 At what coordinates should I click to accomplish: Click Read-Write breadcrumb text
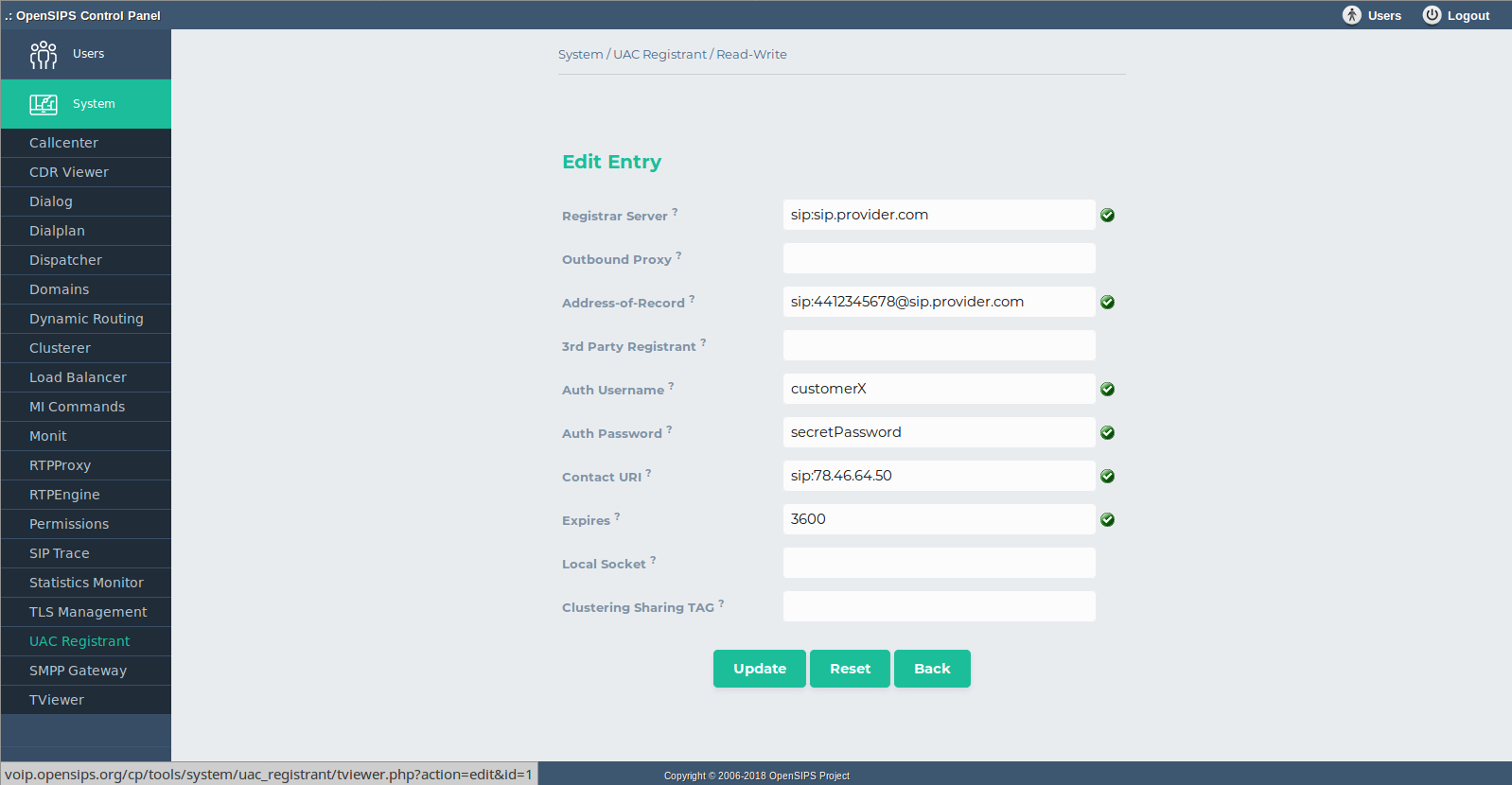coord(751,55)
